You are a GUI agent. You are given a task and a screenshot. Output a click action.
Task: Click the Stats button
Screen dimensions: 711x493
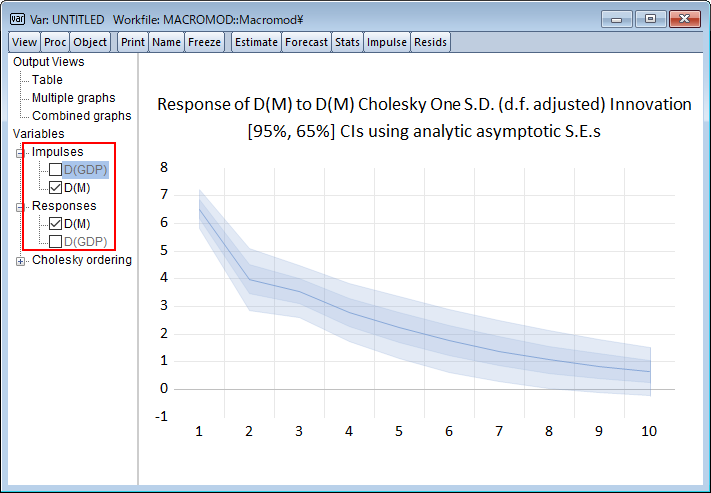tap(347, 42)
